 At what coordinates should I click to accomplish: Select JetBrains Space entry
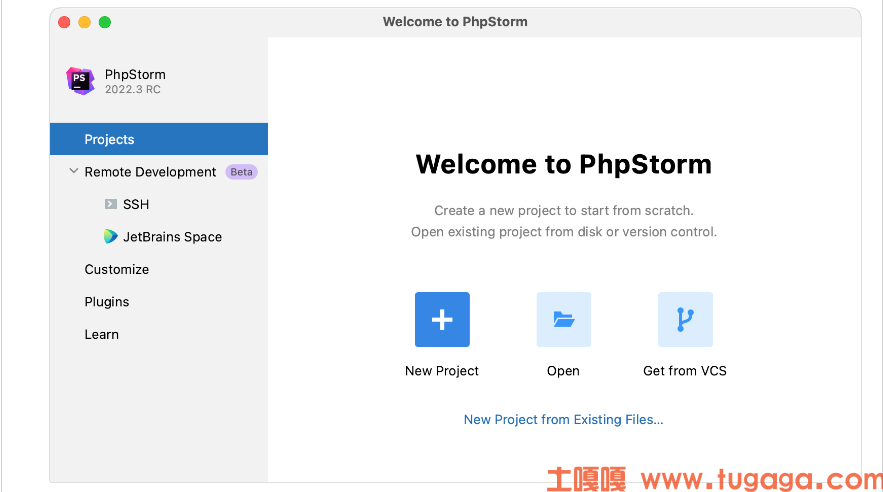pyautogui.click(x=172, y=237)
